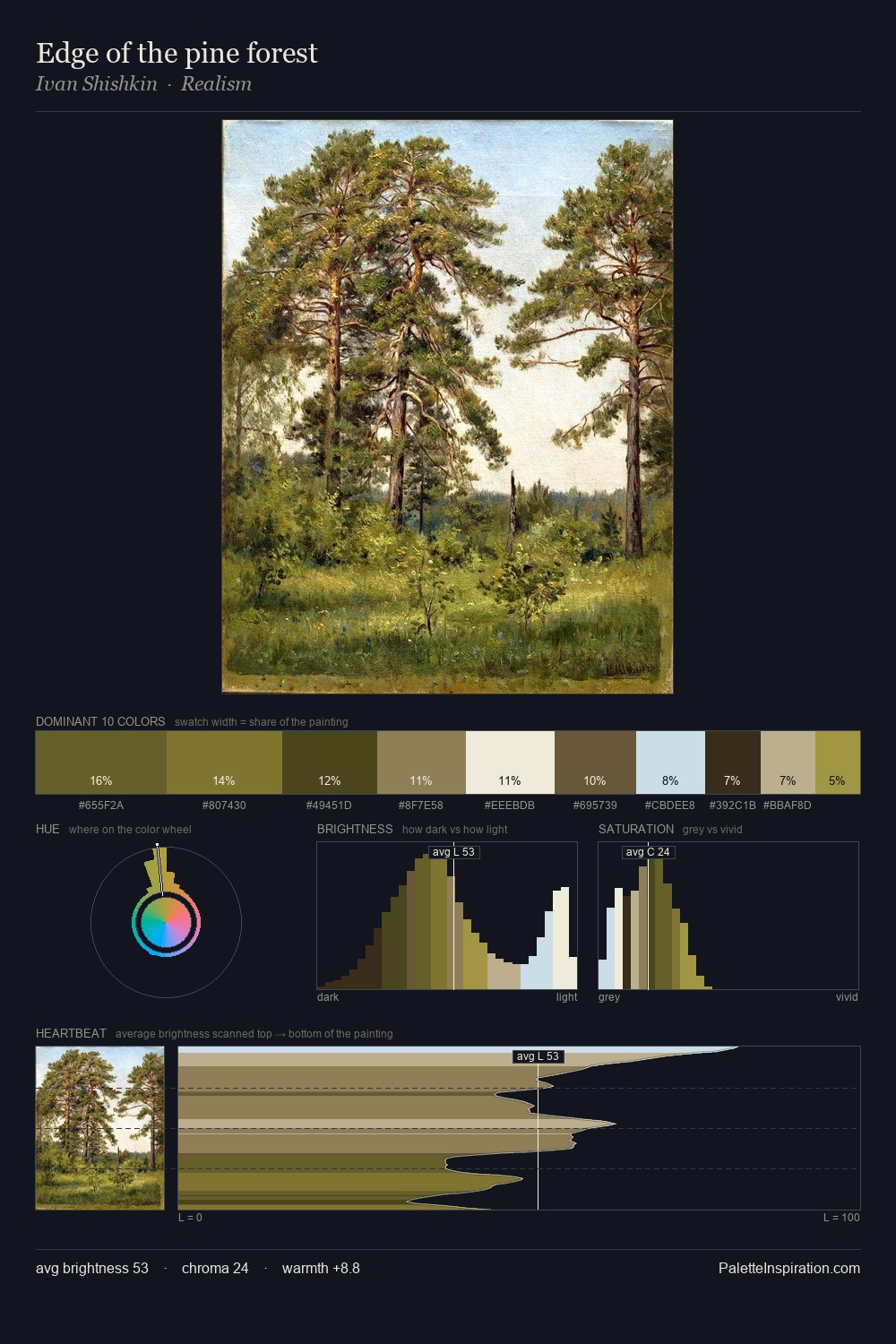
Task: Click the title Edge of the pine forest
Action: pyautogui.click(x=177, y=53)
